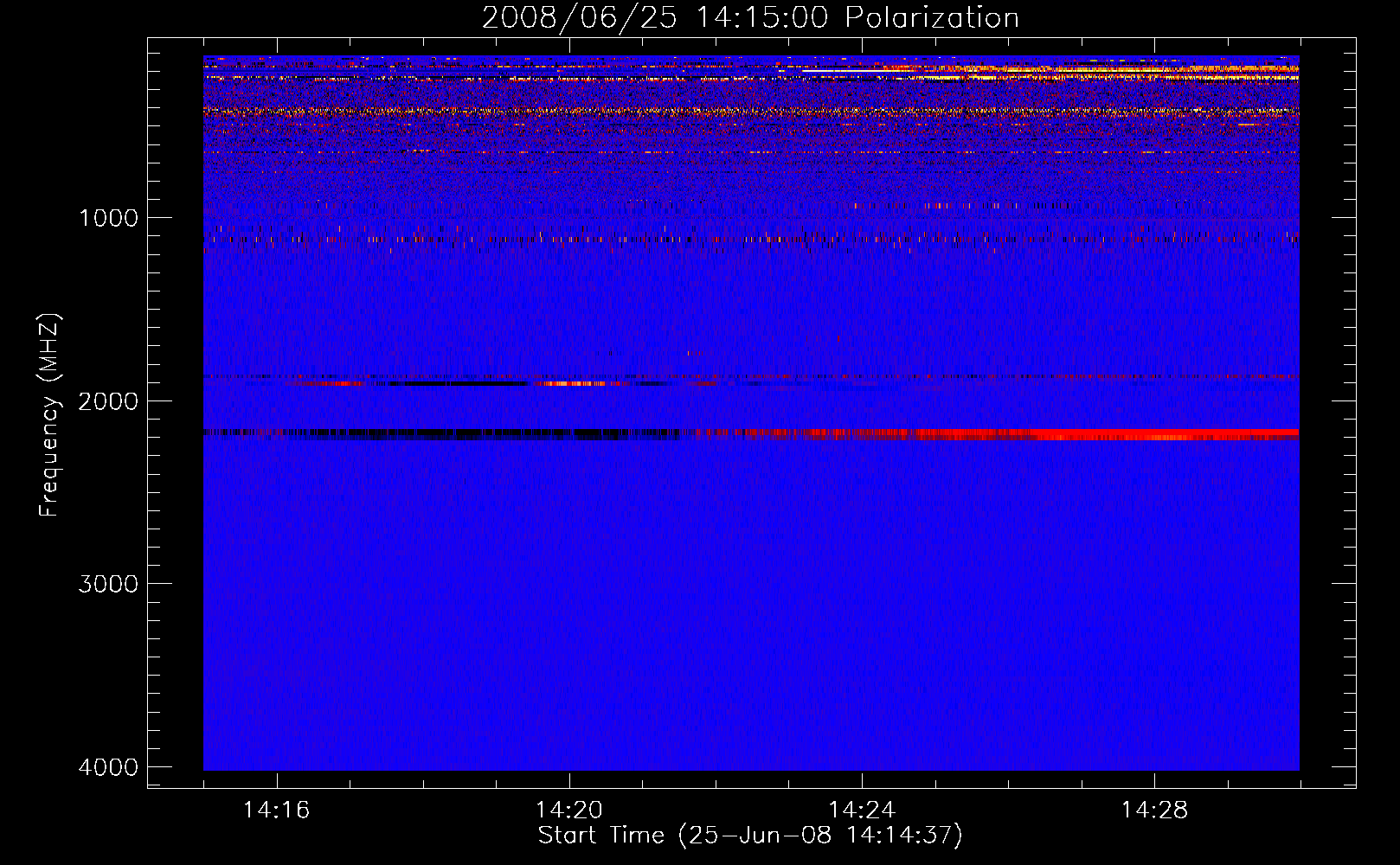Click the bright red band near 2200 MHz

pos(1108,434)
